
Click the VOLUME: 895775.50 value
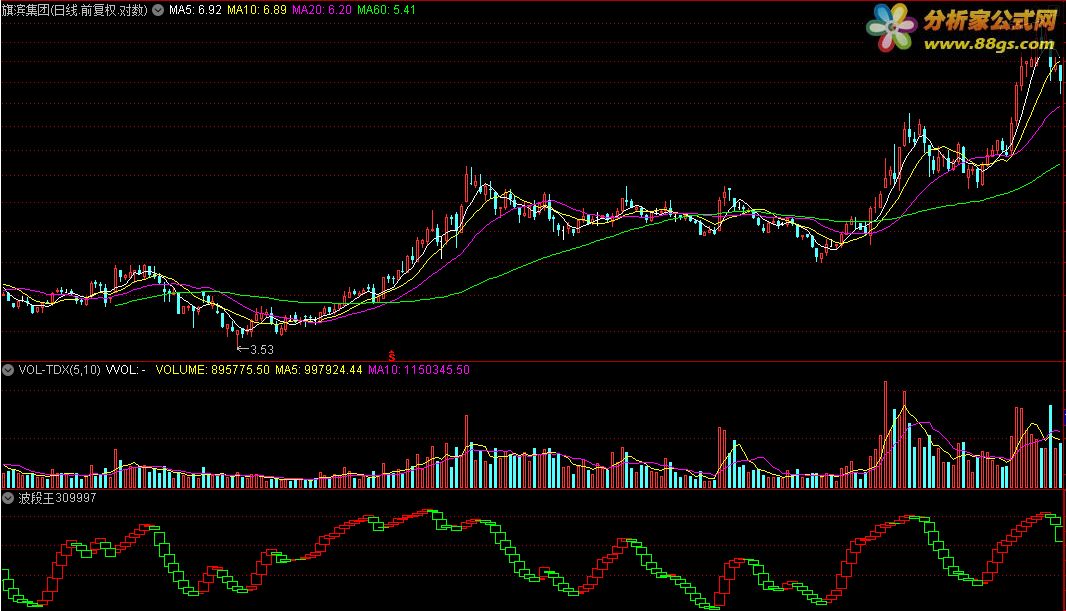[213, 370]
